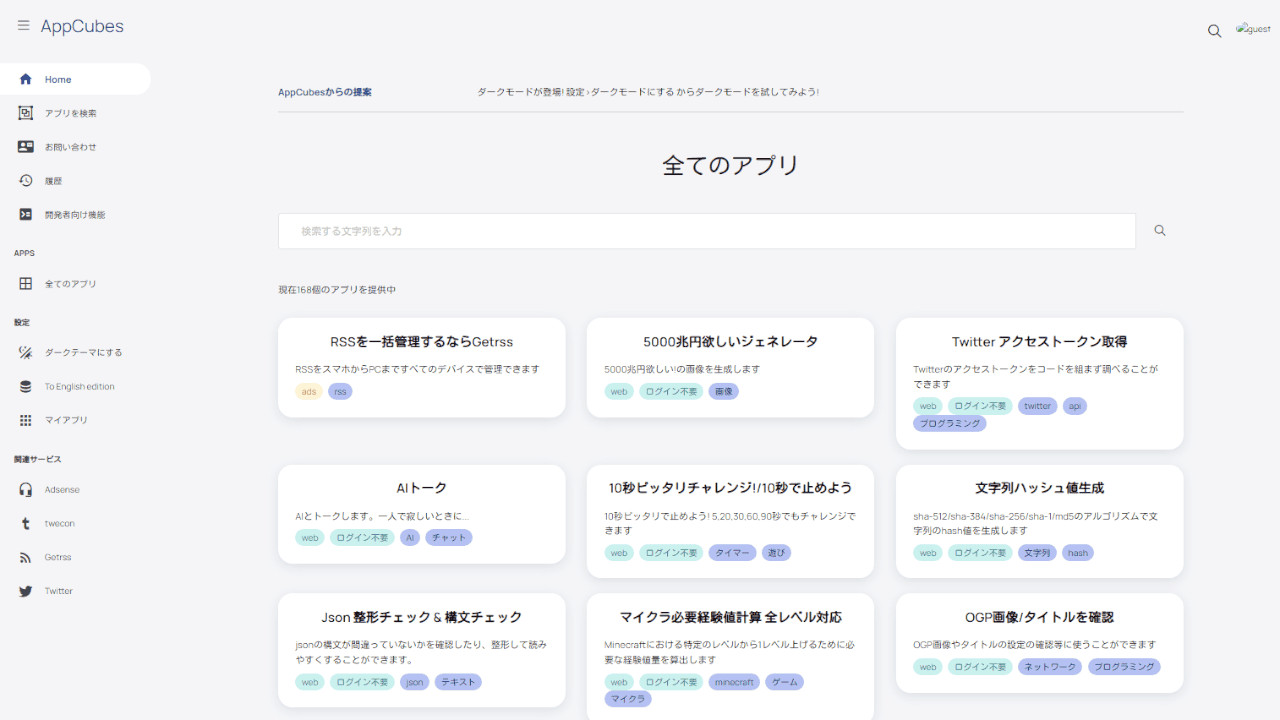Screen dimensions: 1280x720
Task: Click the To English edition database icon
Action: (x=26, y=386)
